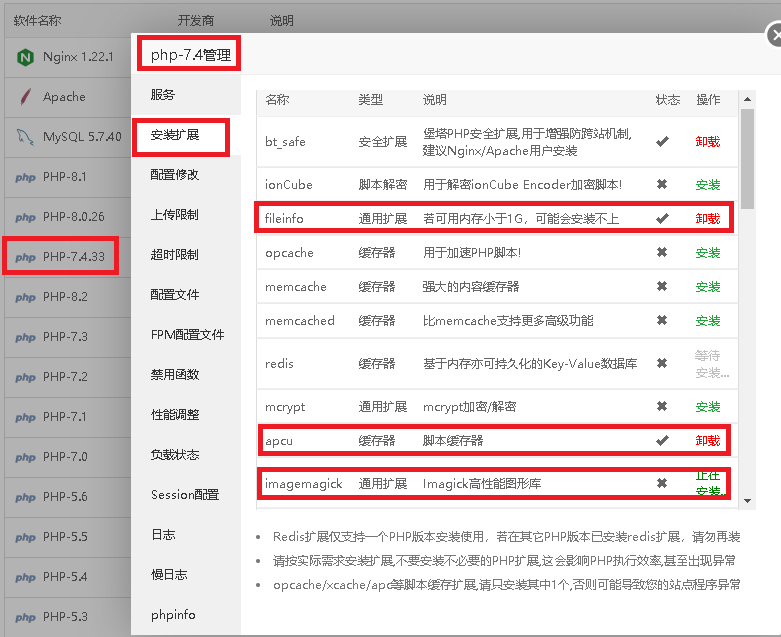Install the memcache extension
This screenshot has width=781, height=637.
pos(708,287)
